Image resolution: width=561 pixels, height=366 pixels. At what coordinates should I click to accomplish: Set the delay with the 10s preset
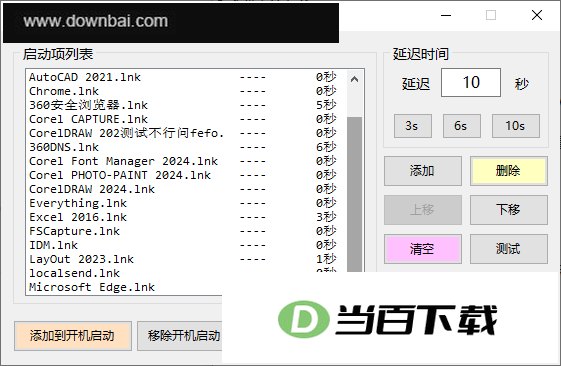pos(516,126)
